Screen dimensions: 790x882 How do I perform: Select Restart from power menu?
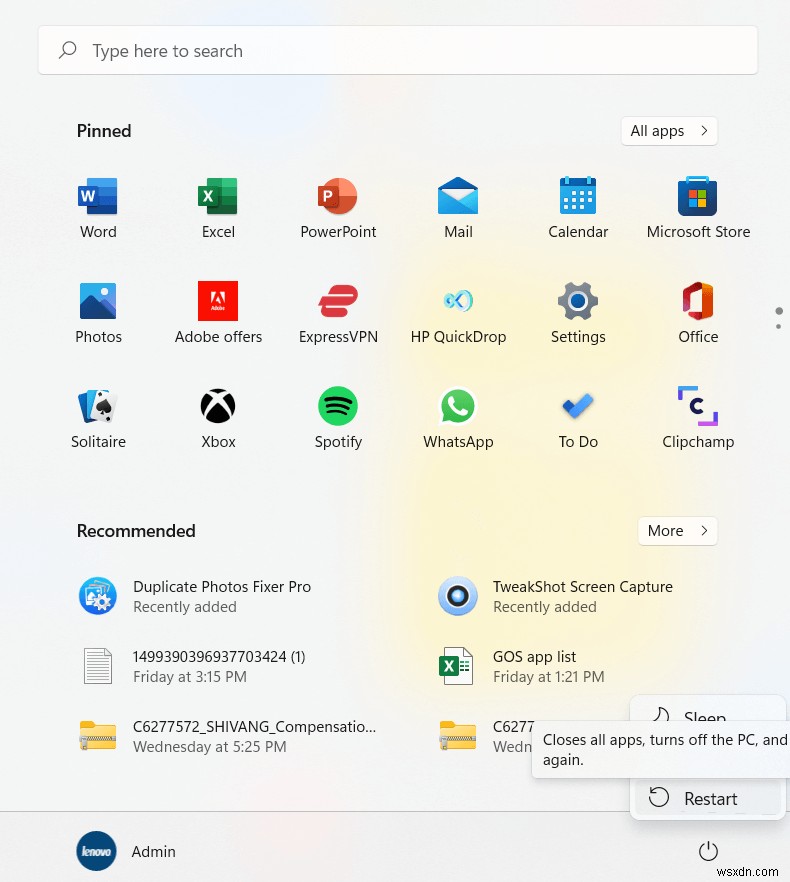pos(708,798)
